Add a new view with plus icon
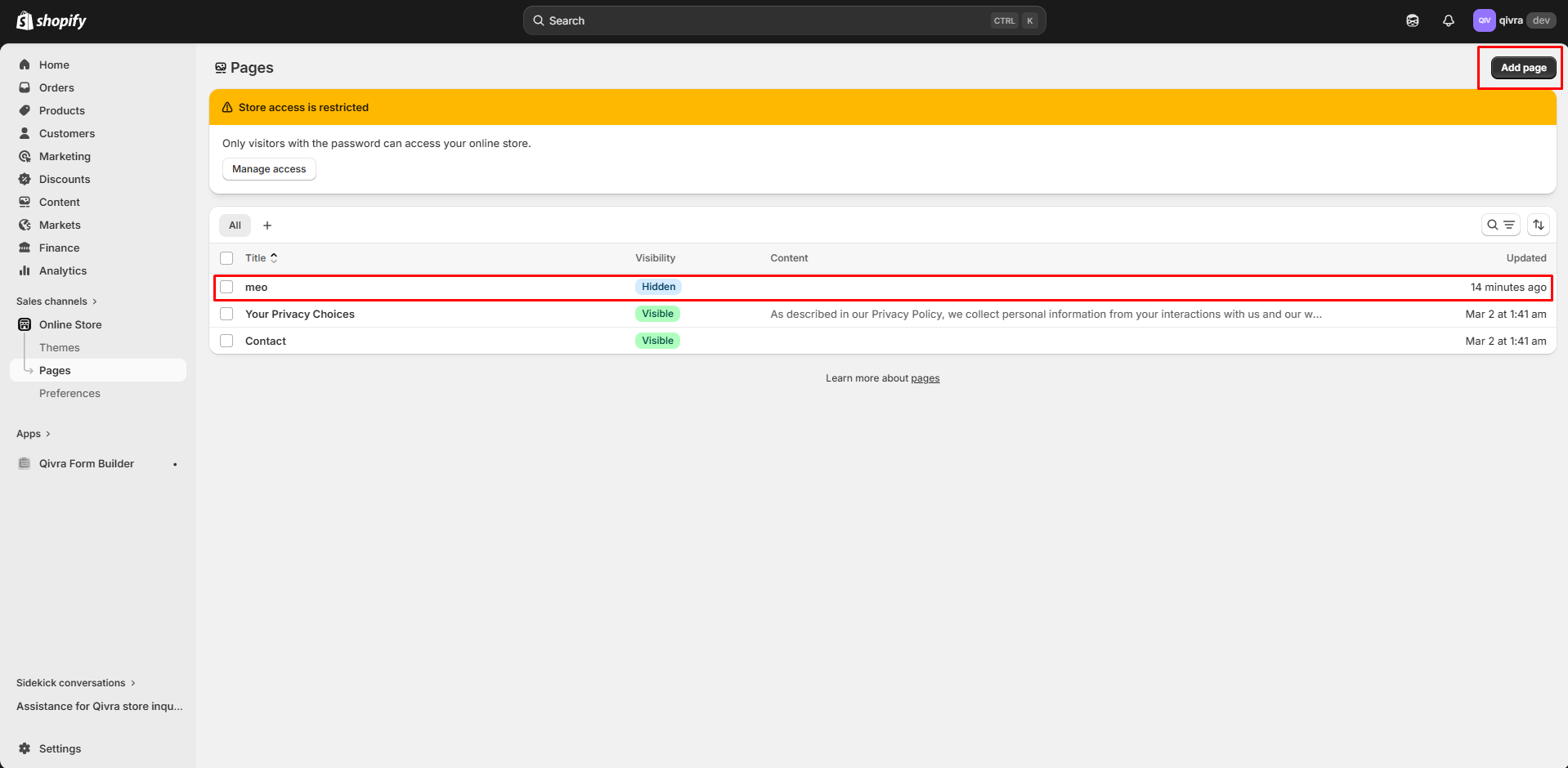This screenshot has height=768, width=1568. 267,225
